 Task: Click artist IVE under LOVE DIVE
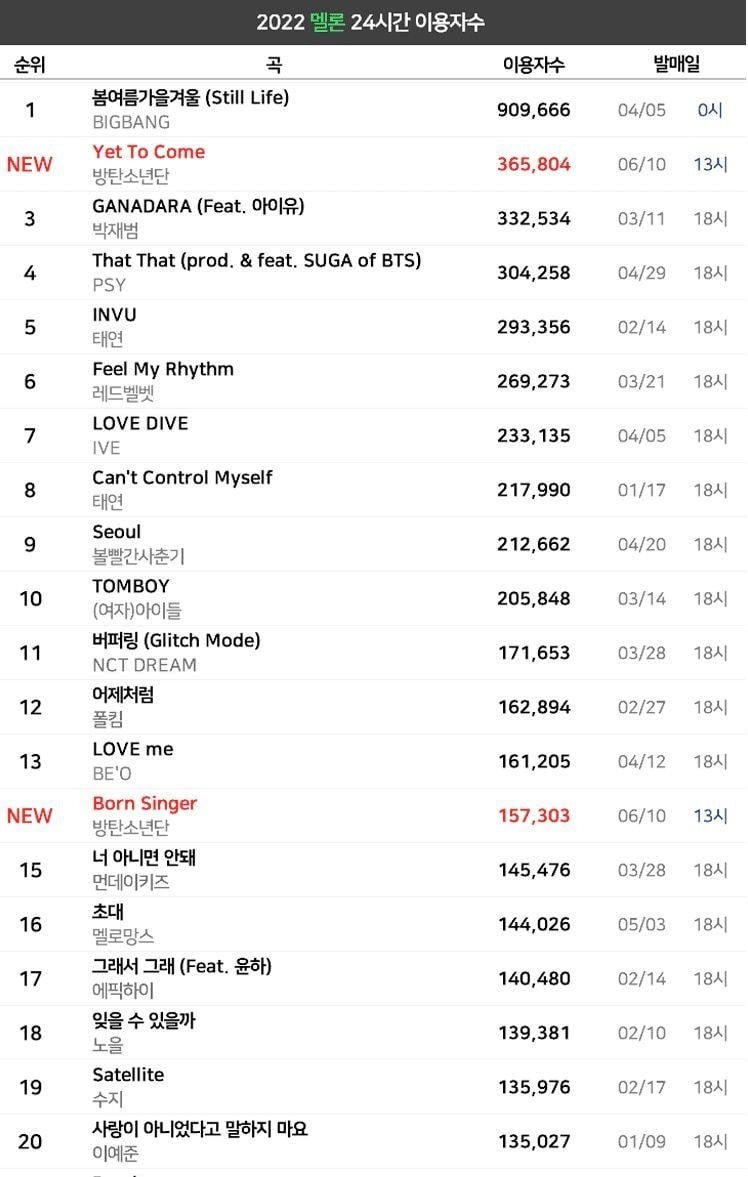(x=106, y=448)
